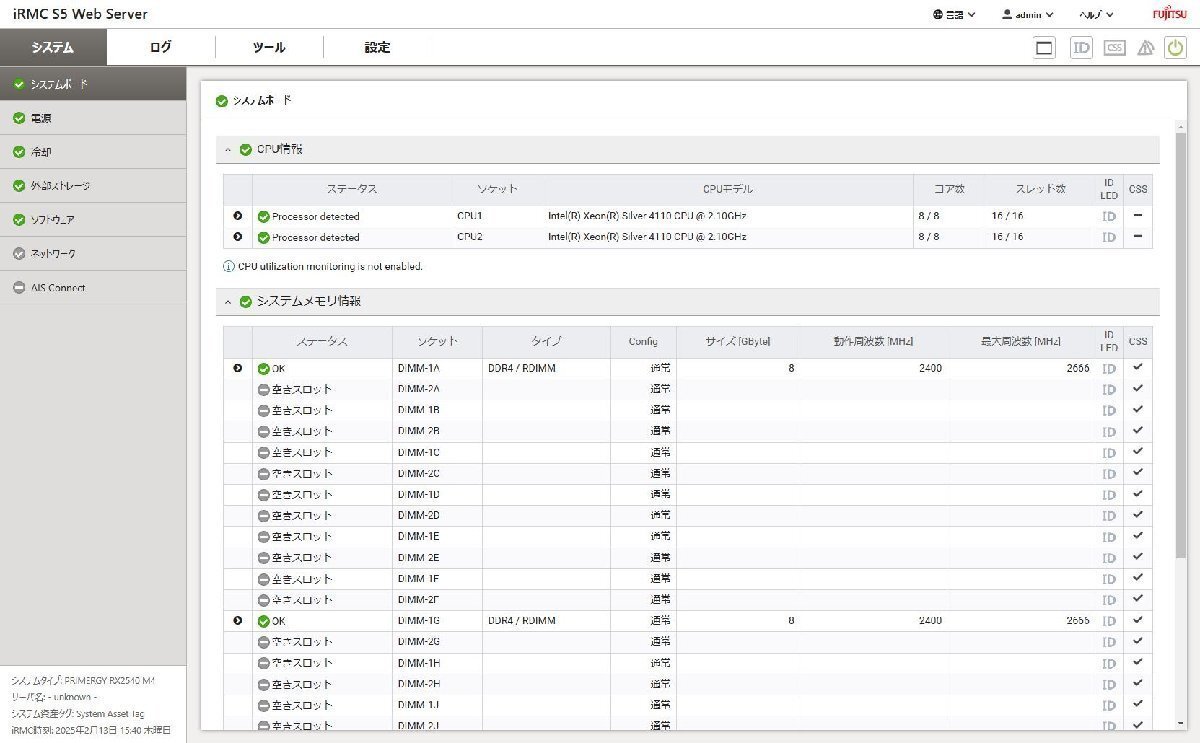Switch to the 設定 tab

point(377,47)
